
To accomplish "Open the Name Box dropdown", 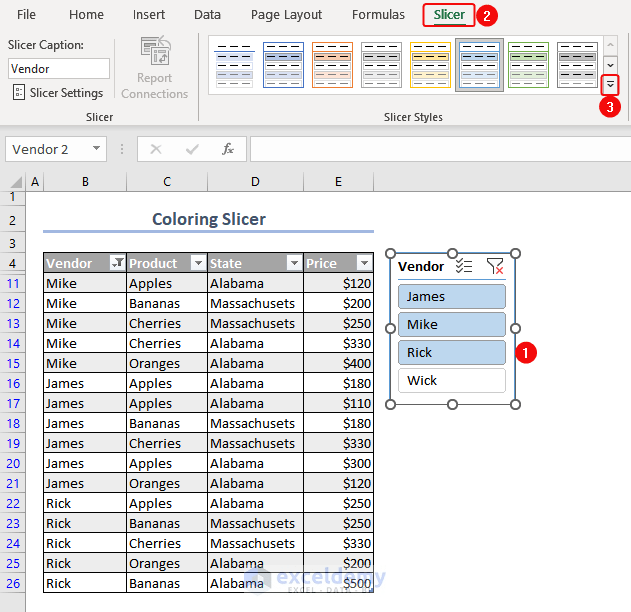I will tap(96, 148).
